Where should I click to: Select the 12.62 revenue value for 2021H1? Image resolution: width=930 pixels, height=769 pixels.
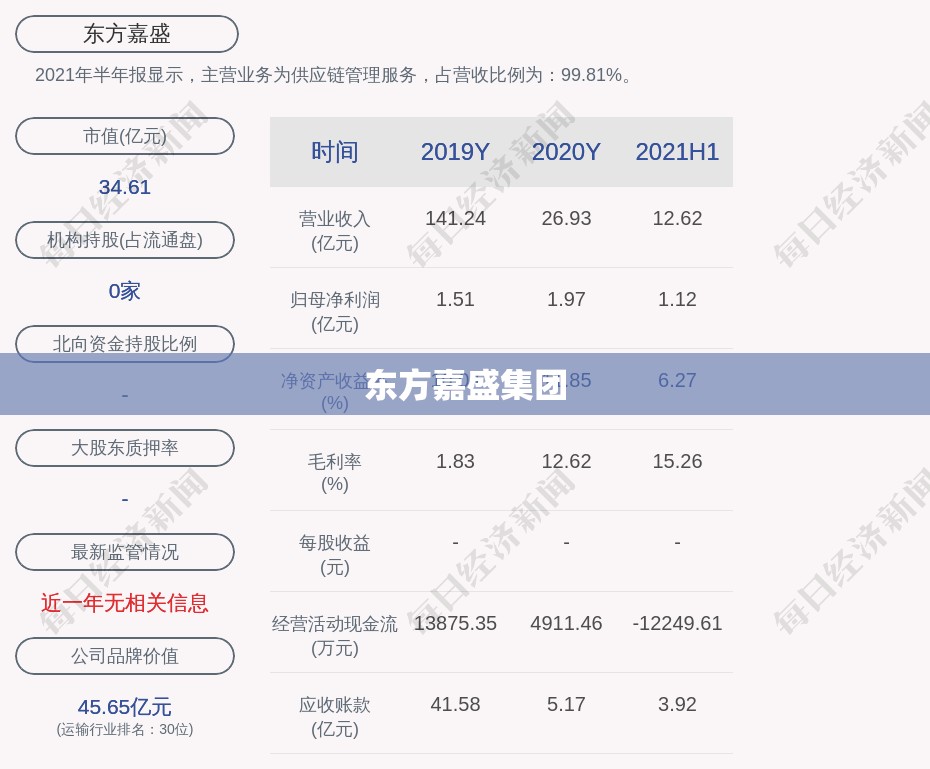click(677, 218)
